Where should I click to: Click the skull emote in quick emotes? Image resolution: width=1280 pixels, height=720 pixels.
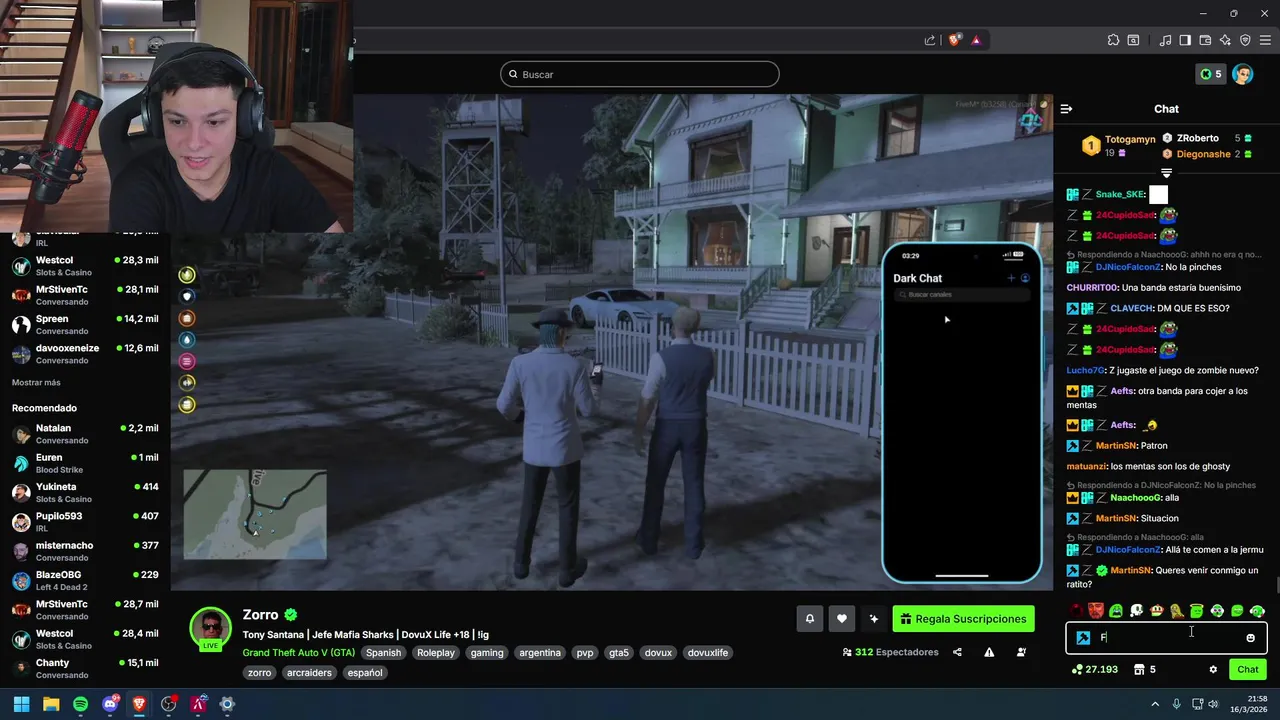1136,610
